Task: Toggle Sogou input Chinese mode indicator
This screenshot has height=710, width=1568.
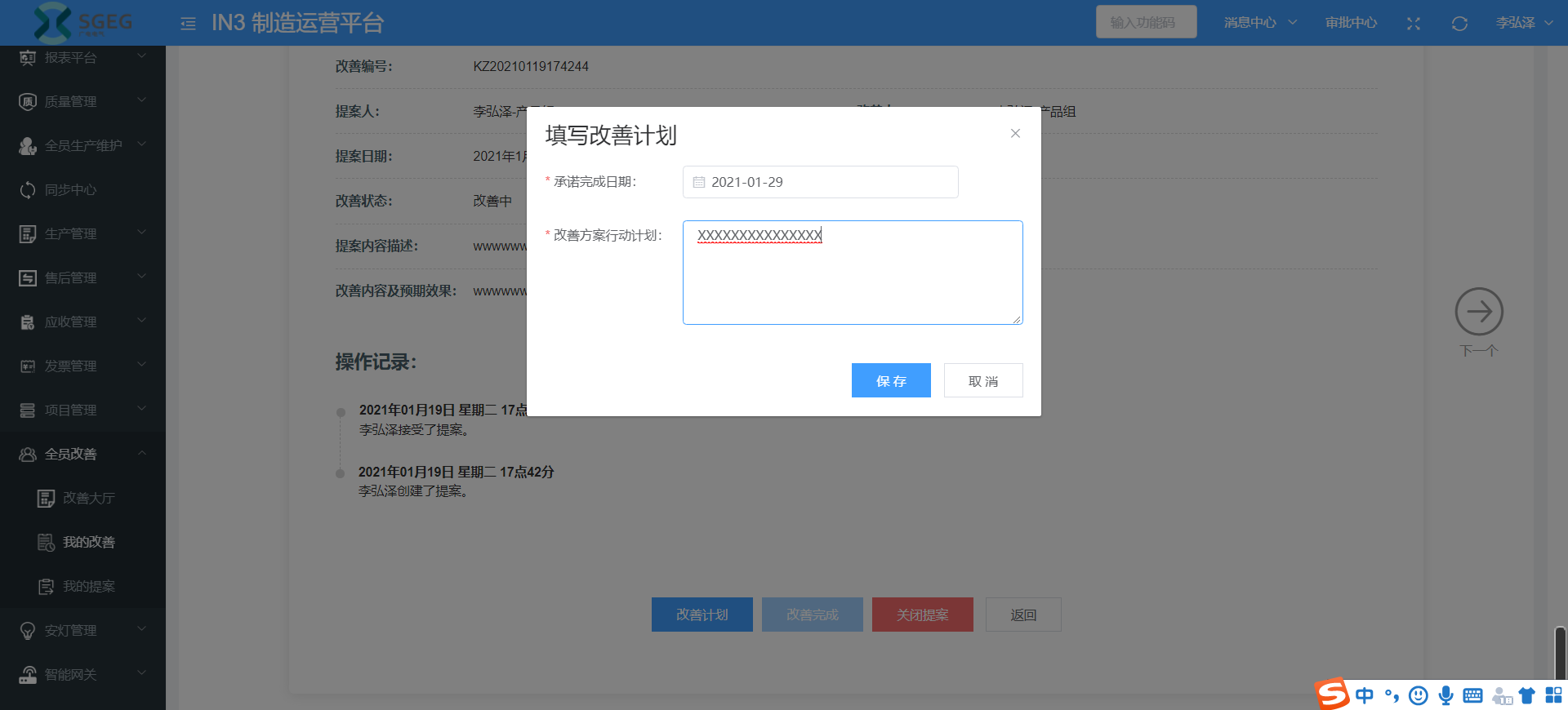Action: tap(1364, 695)
